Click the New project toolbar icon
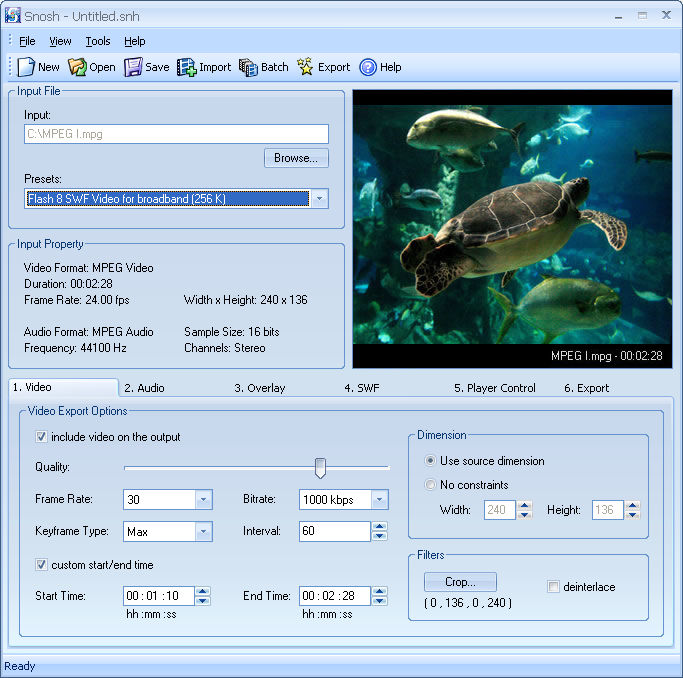 26,67
